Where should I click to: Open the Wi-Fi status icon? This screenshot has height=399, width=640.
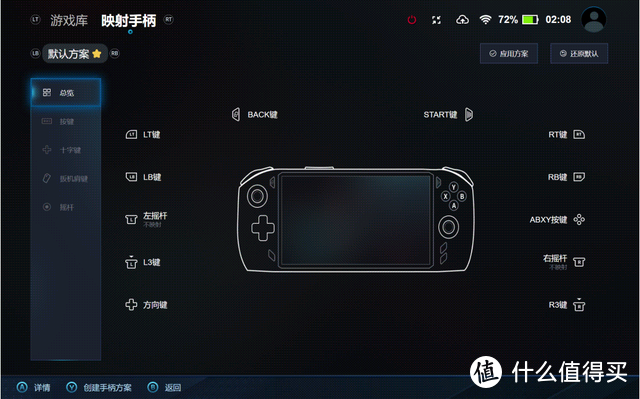coord(485,20)
